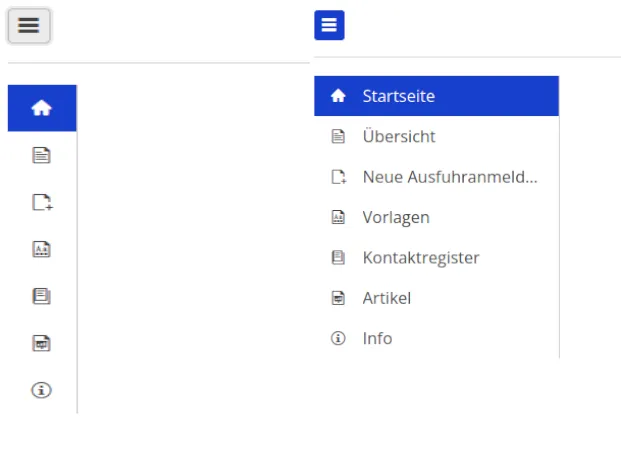Select the Startseite menu item

(x=398, y=96)
